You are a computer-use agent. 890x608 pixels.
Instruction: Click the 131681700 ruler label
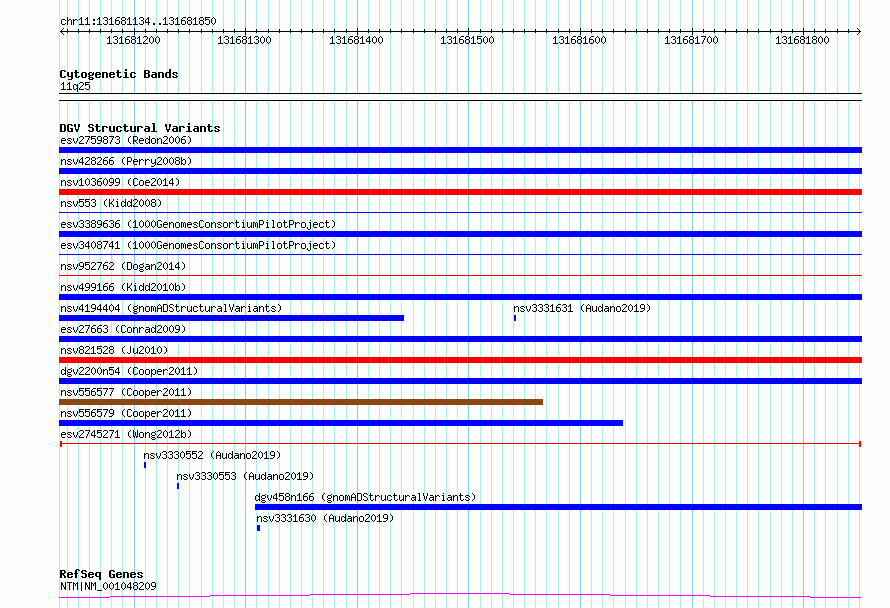tap(691, 40)
